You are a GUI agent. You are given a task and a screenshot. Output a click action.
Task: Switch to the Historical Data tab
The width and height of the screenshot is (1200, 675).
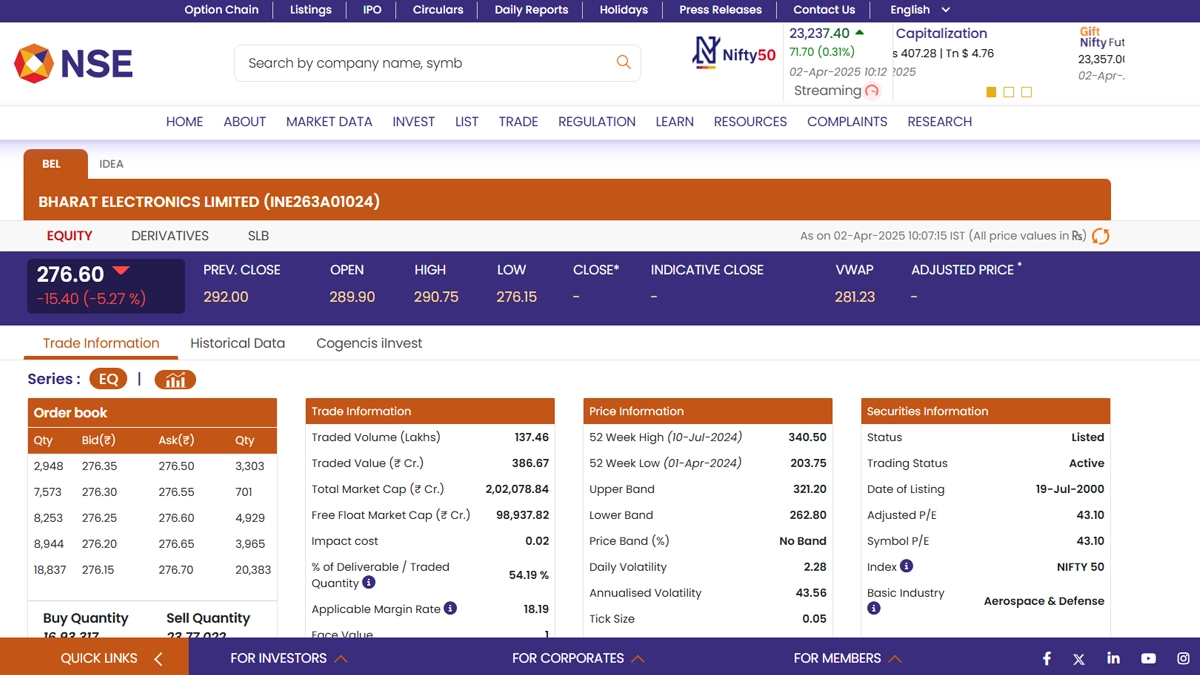(x=237, y=343)
